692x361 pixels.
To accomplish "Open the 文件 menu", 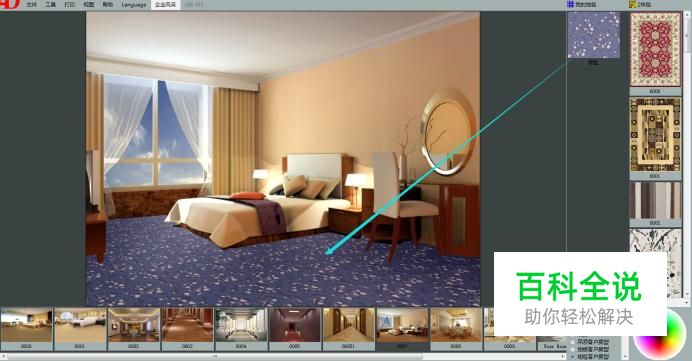I will click(31, 5).
